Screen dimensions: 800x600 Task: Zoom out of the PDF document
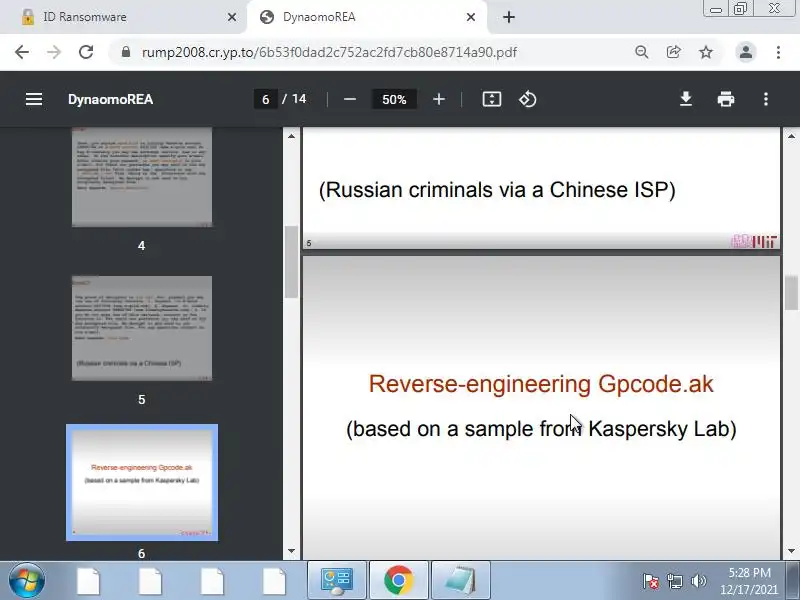click(349, 99)
